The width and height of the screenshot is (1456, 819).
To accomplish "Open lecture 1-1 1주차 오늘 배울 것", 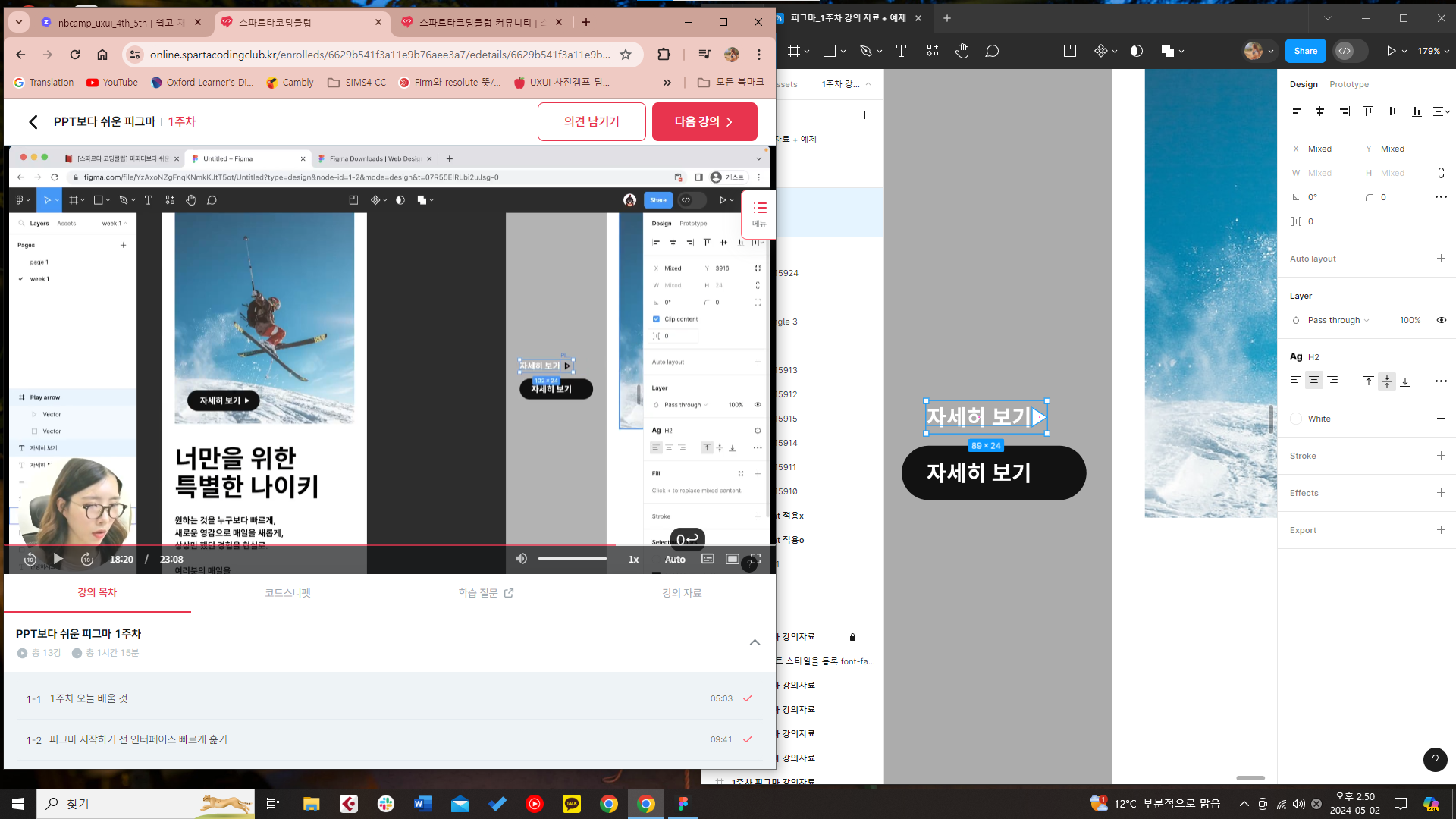I will (391, 698).
